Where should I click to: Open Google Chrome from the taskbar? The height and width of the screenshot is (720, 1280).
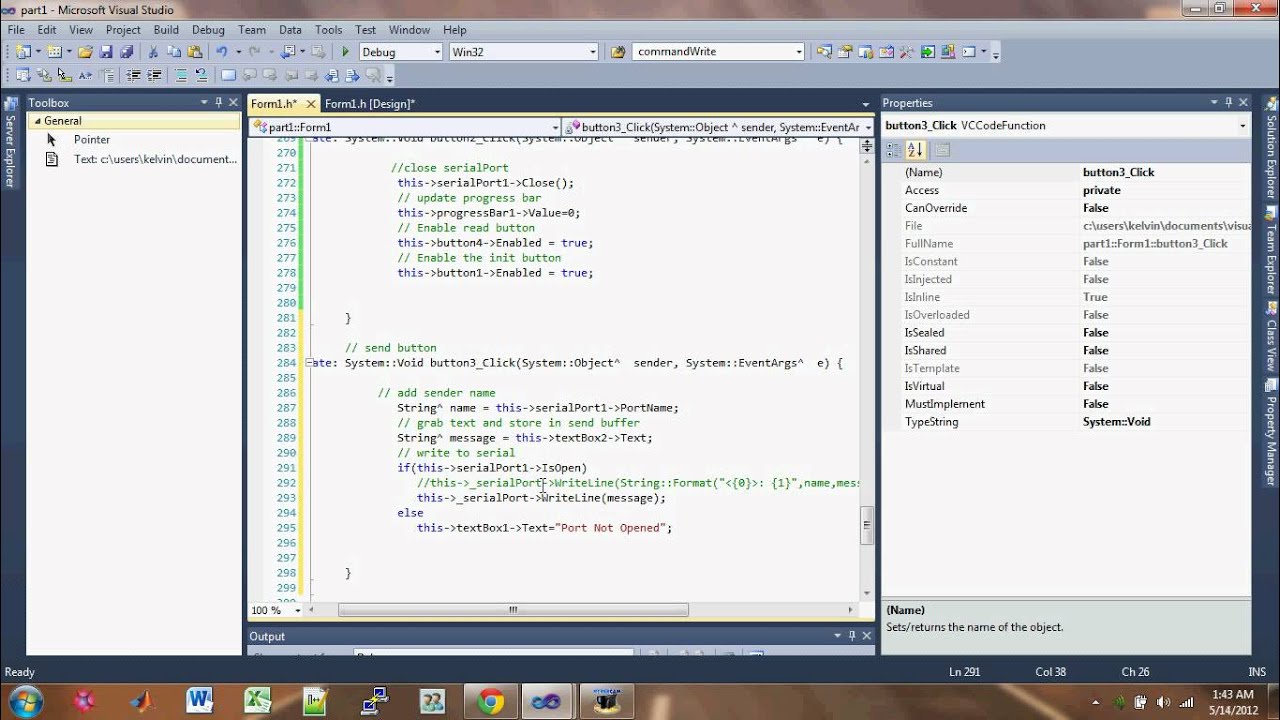coord(490,700)
